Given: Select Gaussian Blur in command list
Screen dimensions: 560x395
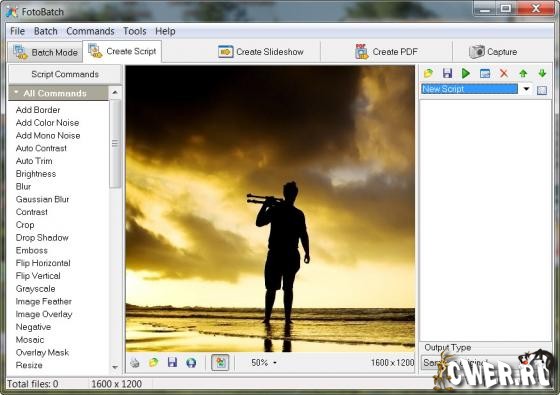Looking at the screenshot, I should (x=42, y=199).
